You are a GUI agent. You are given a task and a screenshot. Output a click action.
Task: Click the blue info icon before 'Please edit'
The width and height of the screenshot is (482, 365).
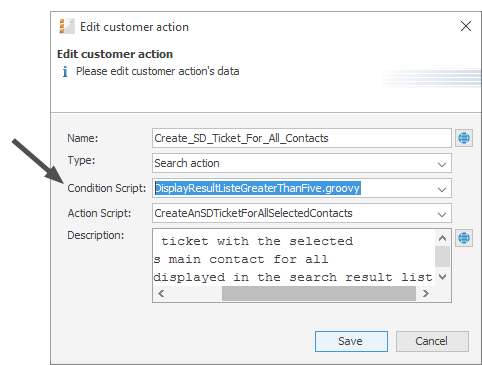[65, 71]
